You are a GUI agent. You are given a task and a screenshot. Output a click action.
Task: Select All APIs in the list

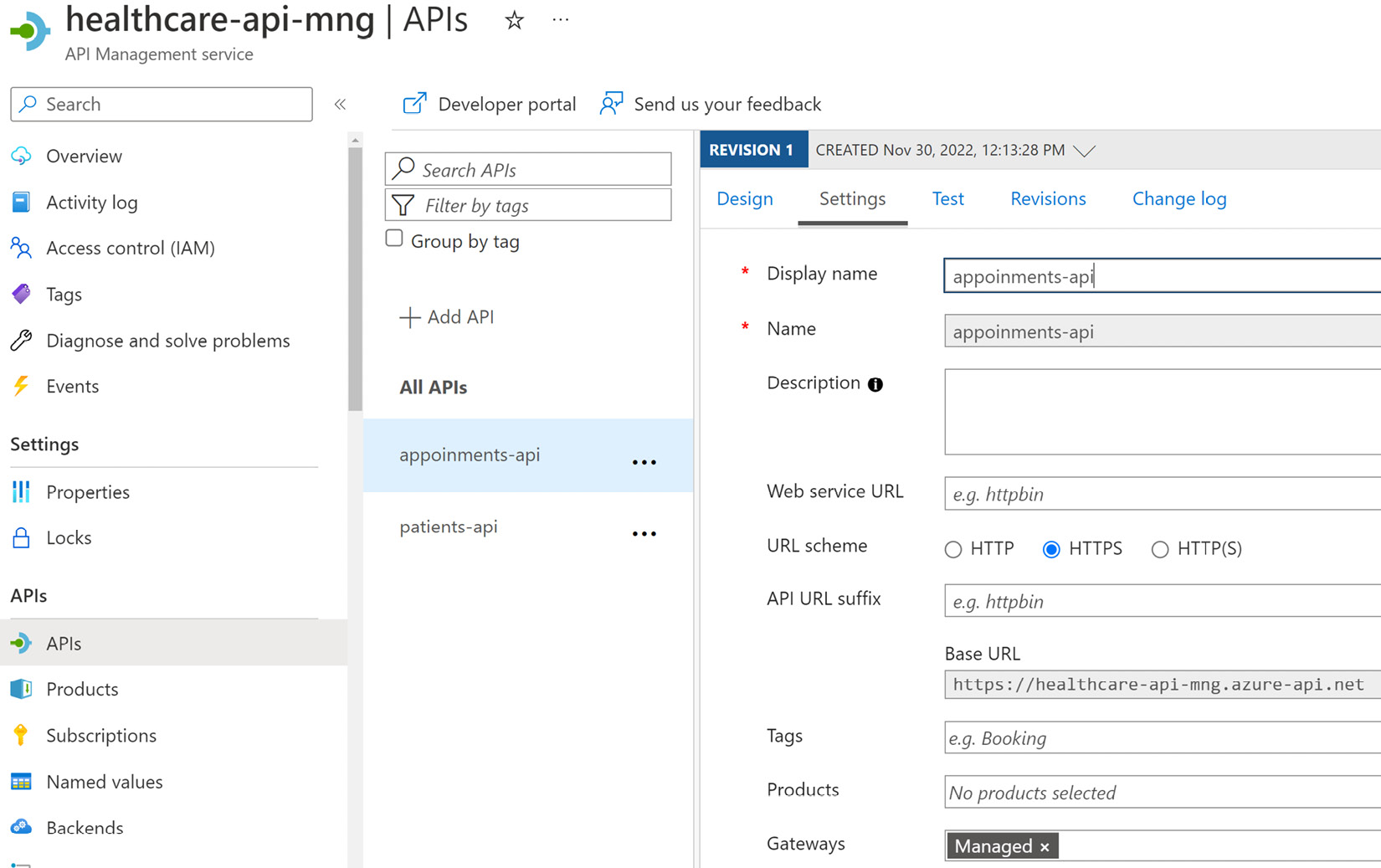pos(433,388)
